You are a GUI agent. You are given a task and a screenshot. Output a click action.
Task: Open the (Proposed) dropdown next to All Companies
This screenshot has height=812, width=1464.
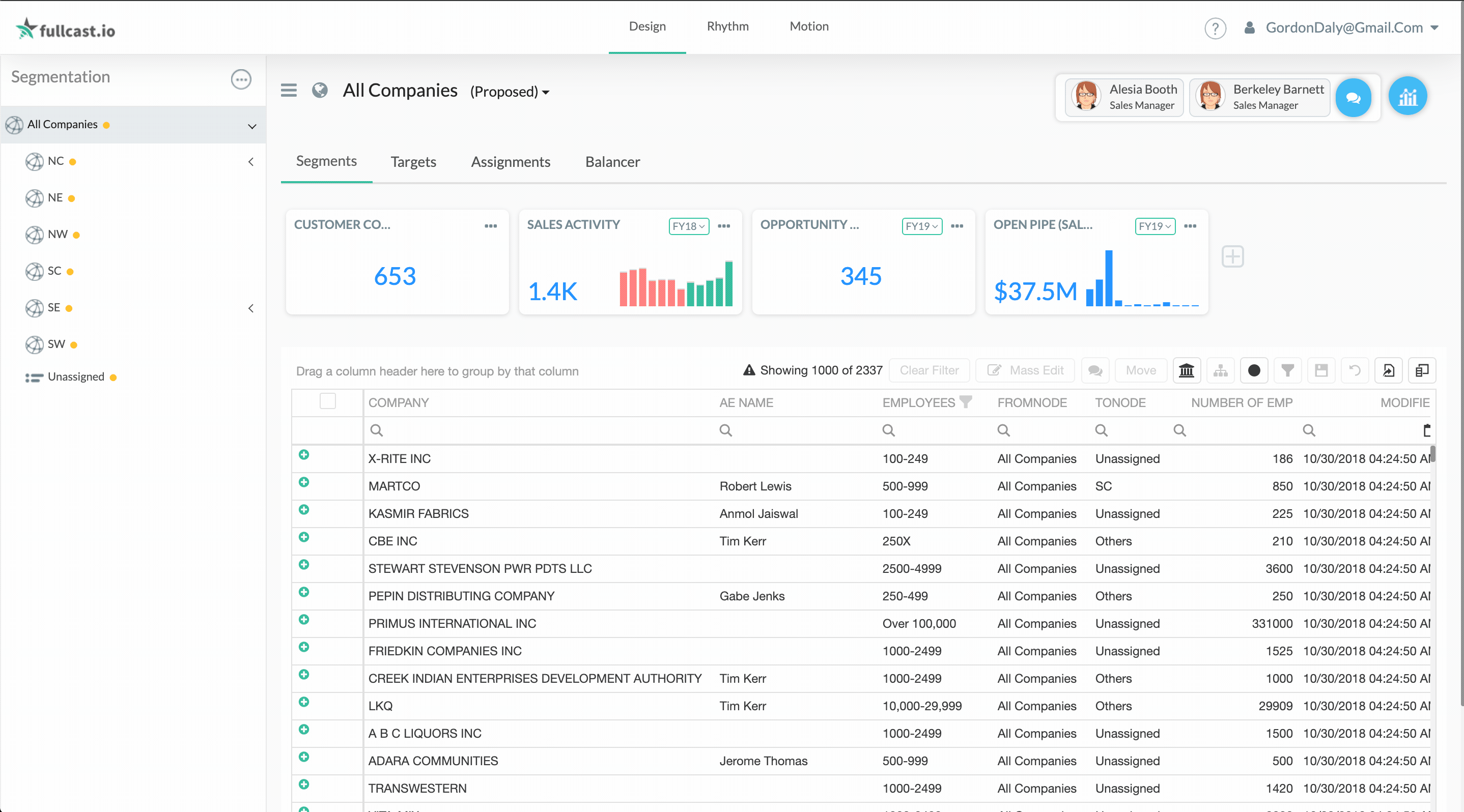[x=509, y=92]
